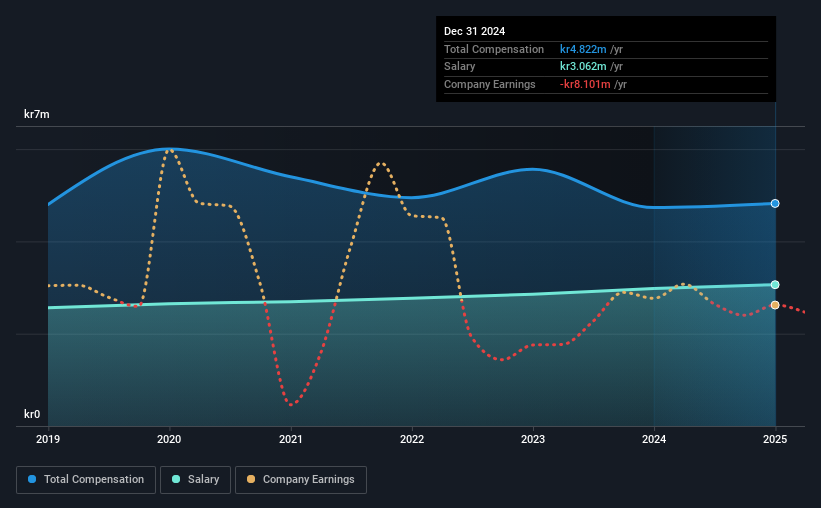Click the kr3.062m salary value
This screenshot has width=821, height=508.
[583, 67]
